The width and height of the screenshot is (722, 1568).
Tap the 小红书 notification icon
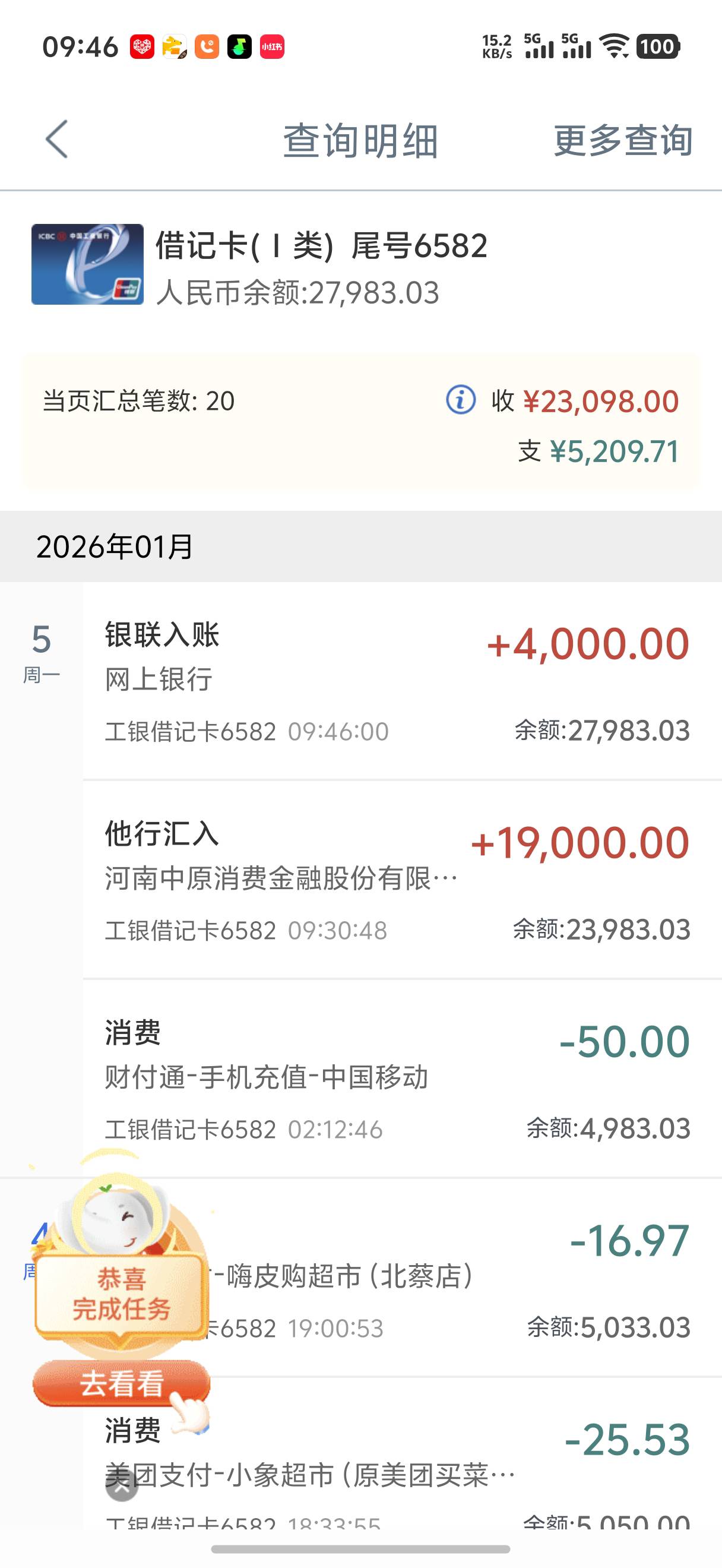pos(272,47)
